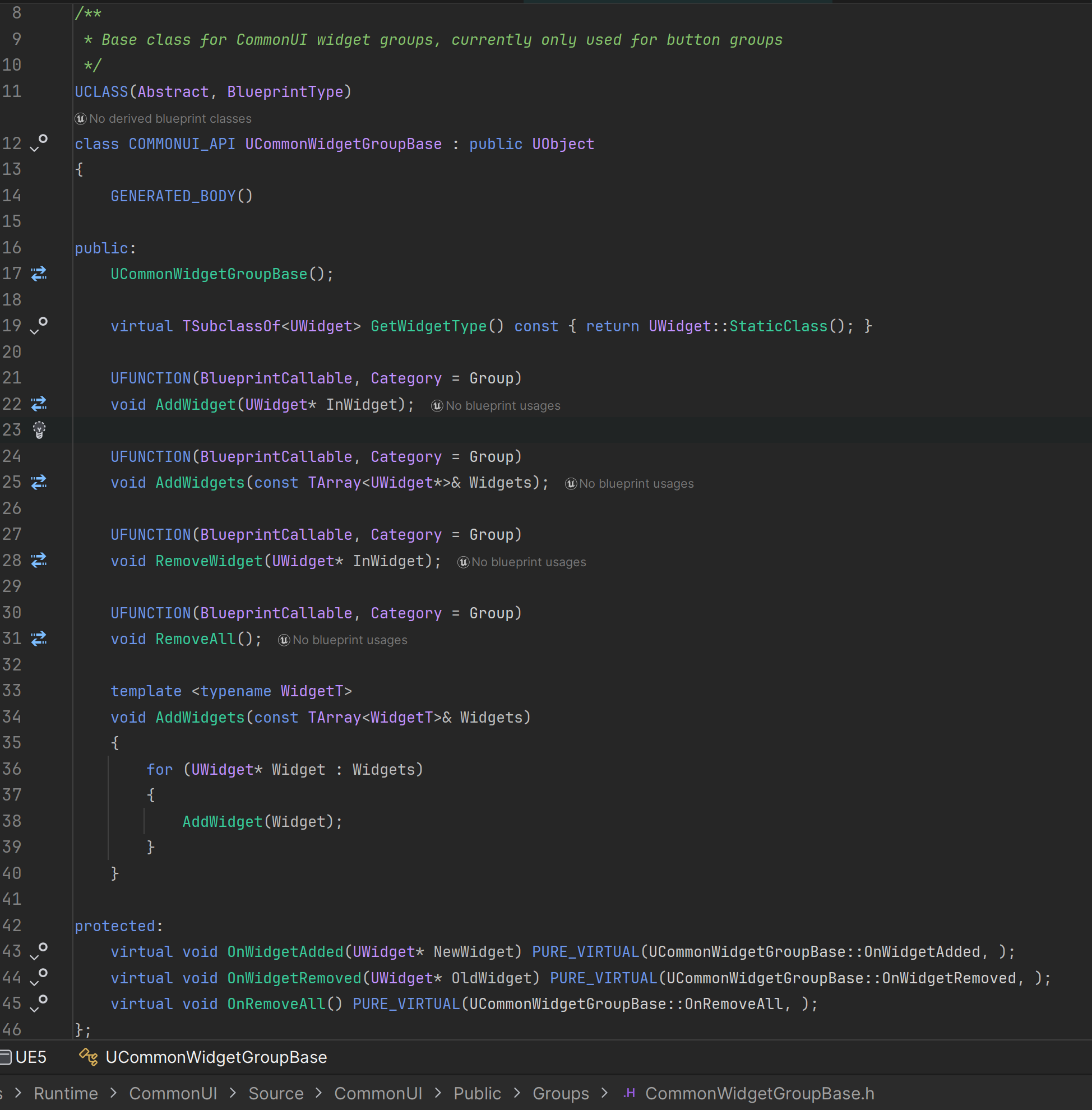
Task: Click the comment line about CommonUI widget groups
Action: pyautogui.click(x=433, y=40)
